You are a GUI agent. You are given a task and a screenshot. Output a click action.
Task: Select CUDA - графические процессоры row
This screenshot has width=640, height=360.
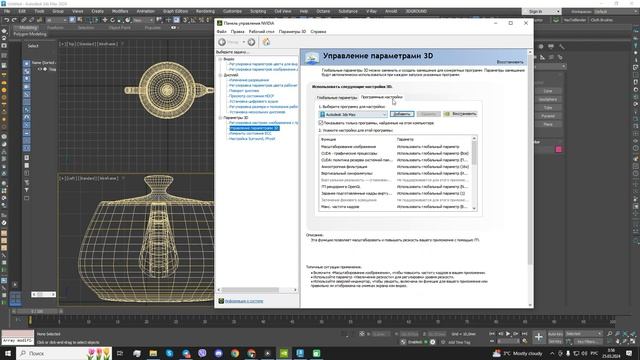395,153
